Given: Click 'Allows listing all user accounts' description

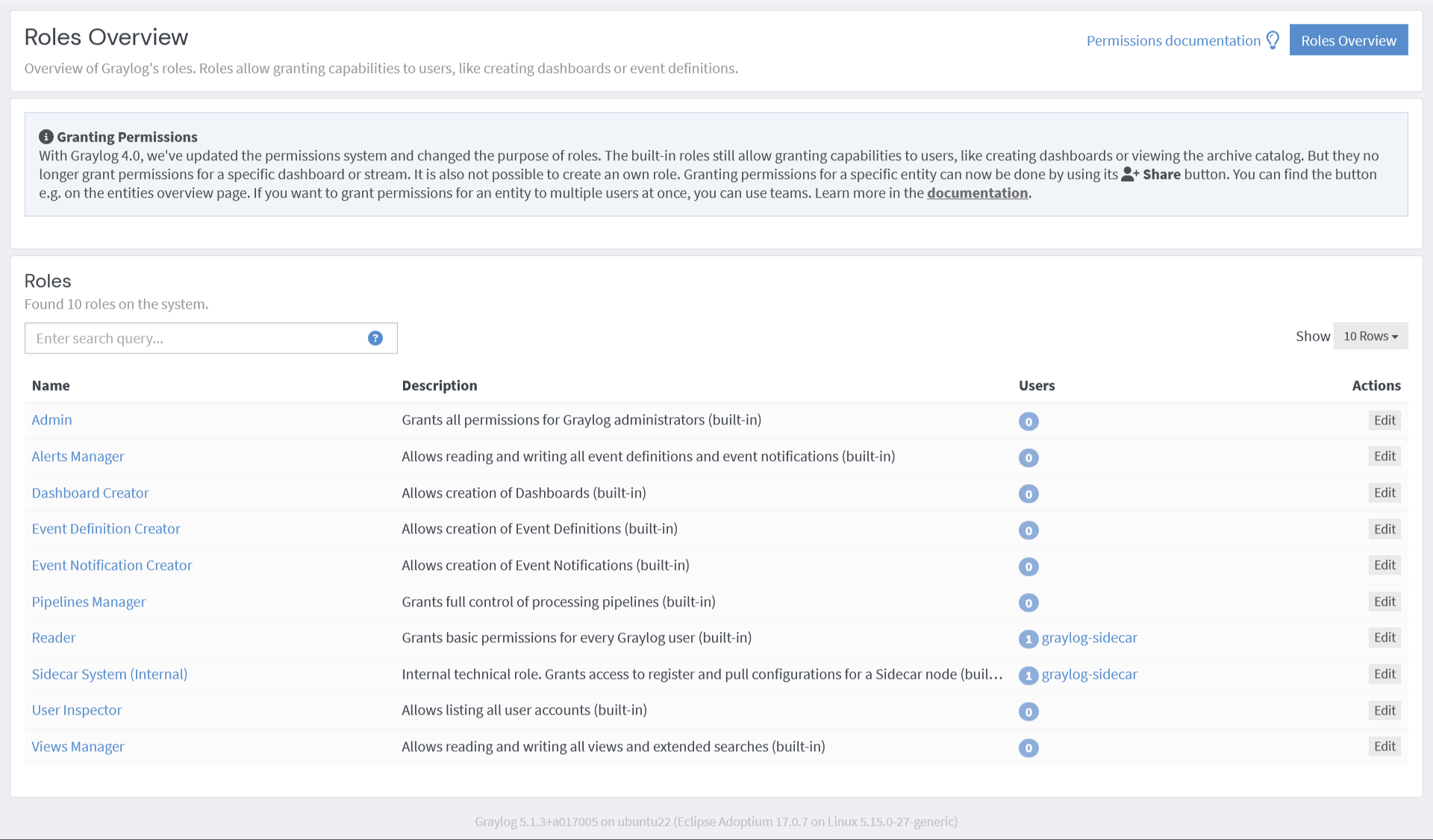Looking at the screenshot, I should point(524,709).
